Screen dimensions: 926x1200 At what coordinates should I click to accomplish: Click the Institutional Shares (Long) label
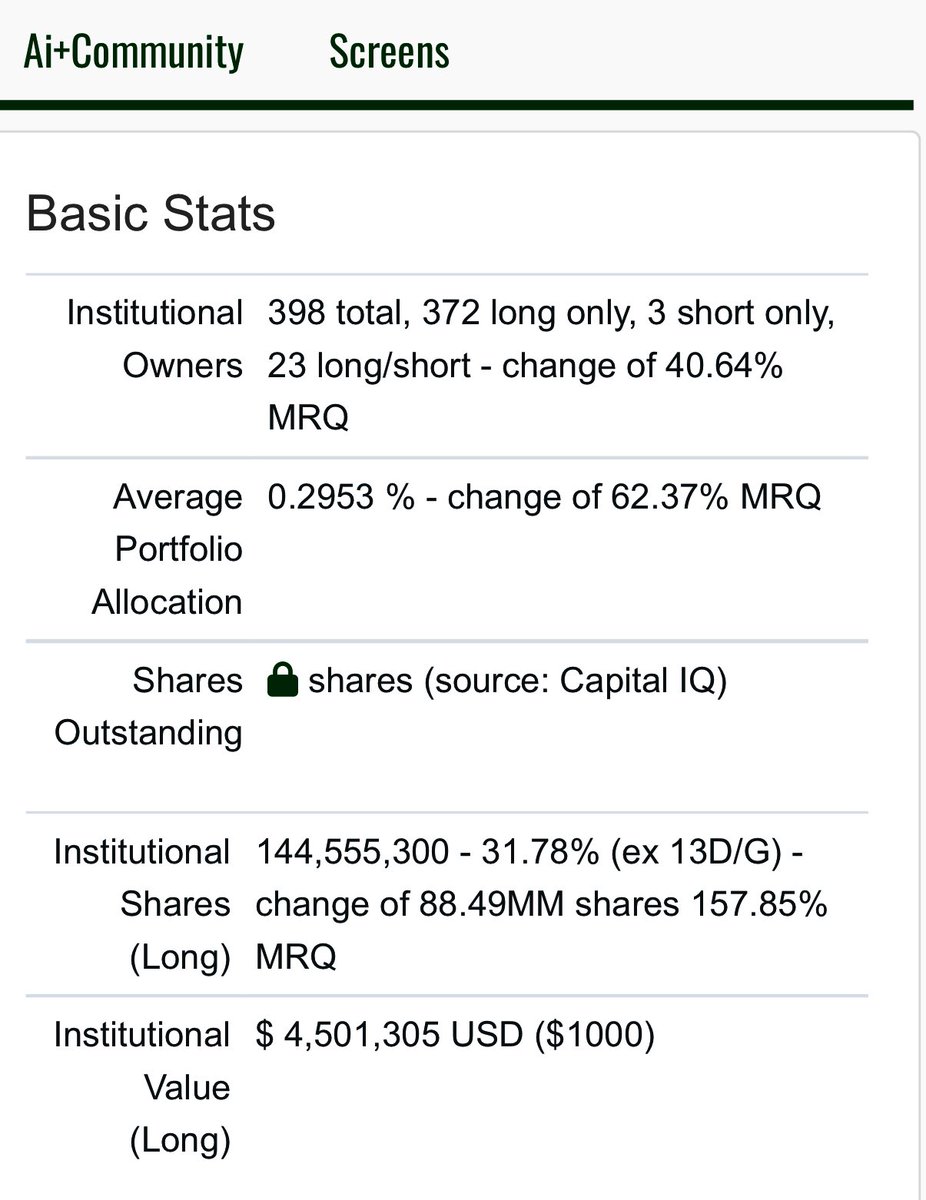[142, 904]
